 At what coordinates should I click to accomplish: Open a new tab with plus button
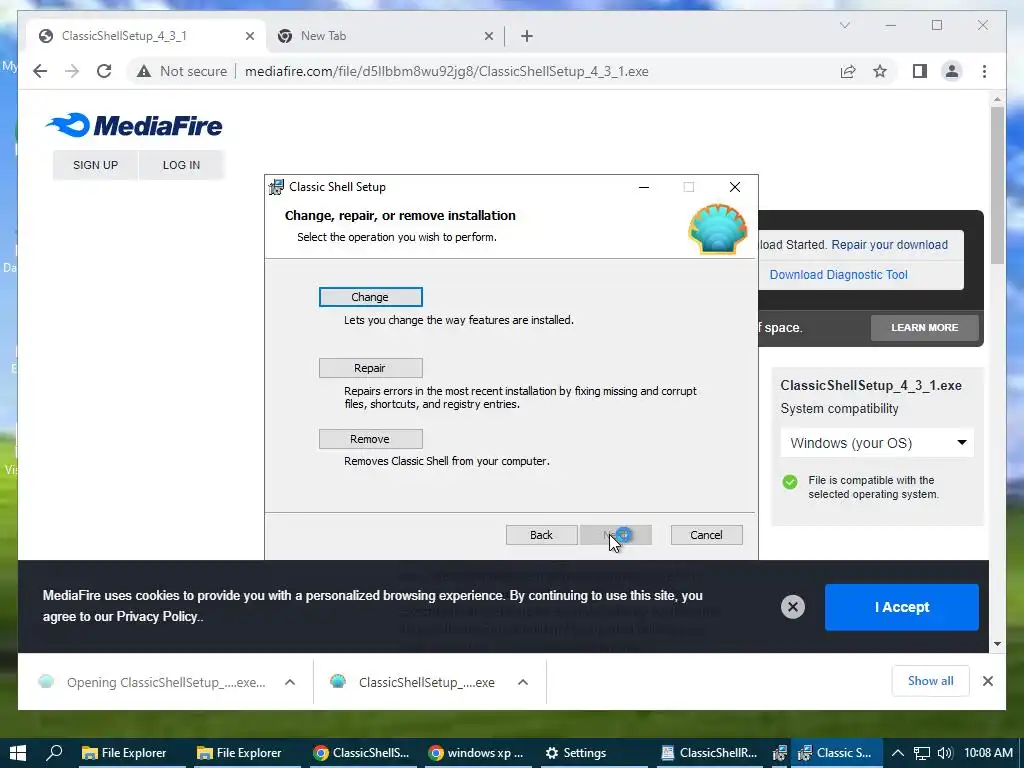(527, 36)
